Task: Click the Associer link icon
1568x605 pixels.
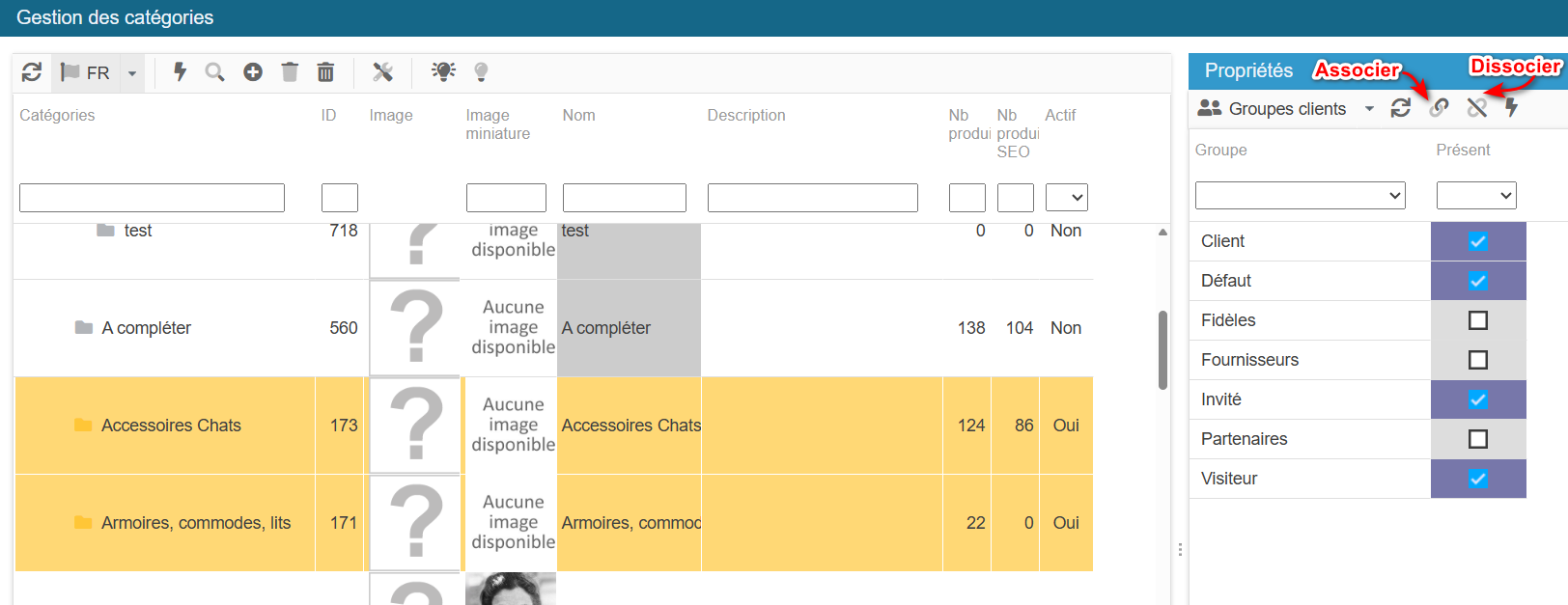Action: 1439,108
